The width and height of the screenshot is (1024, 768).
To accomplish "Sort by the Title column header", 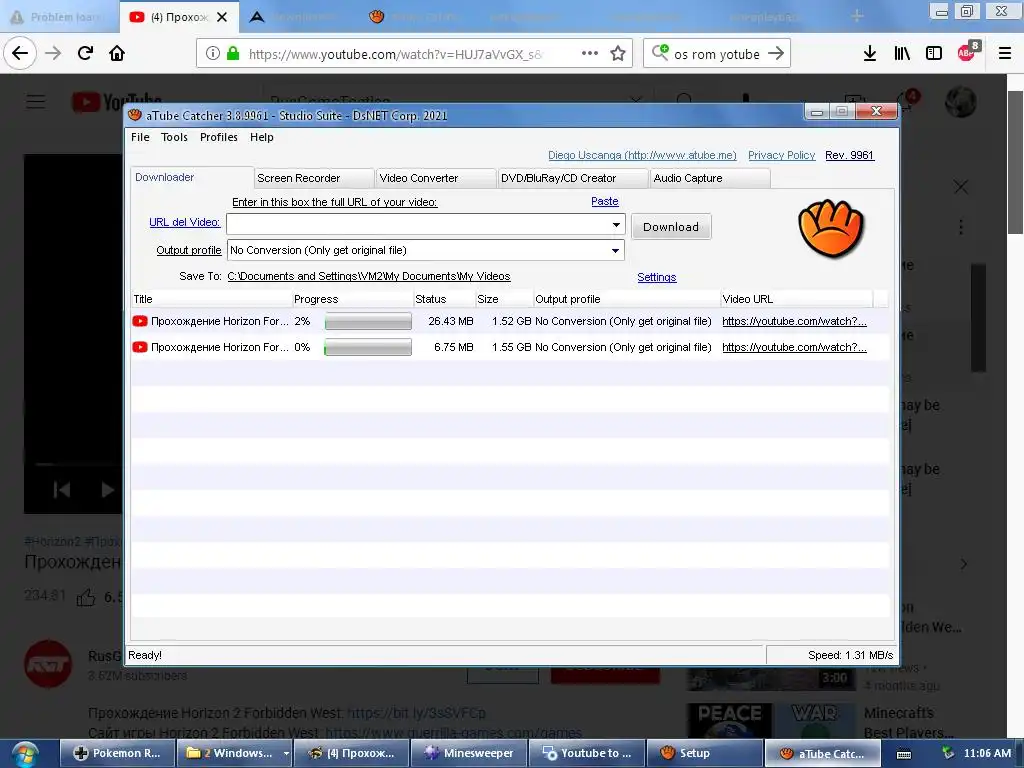I will coord(211,299).
